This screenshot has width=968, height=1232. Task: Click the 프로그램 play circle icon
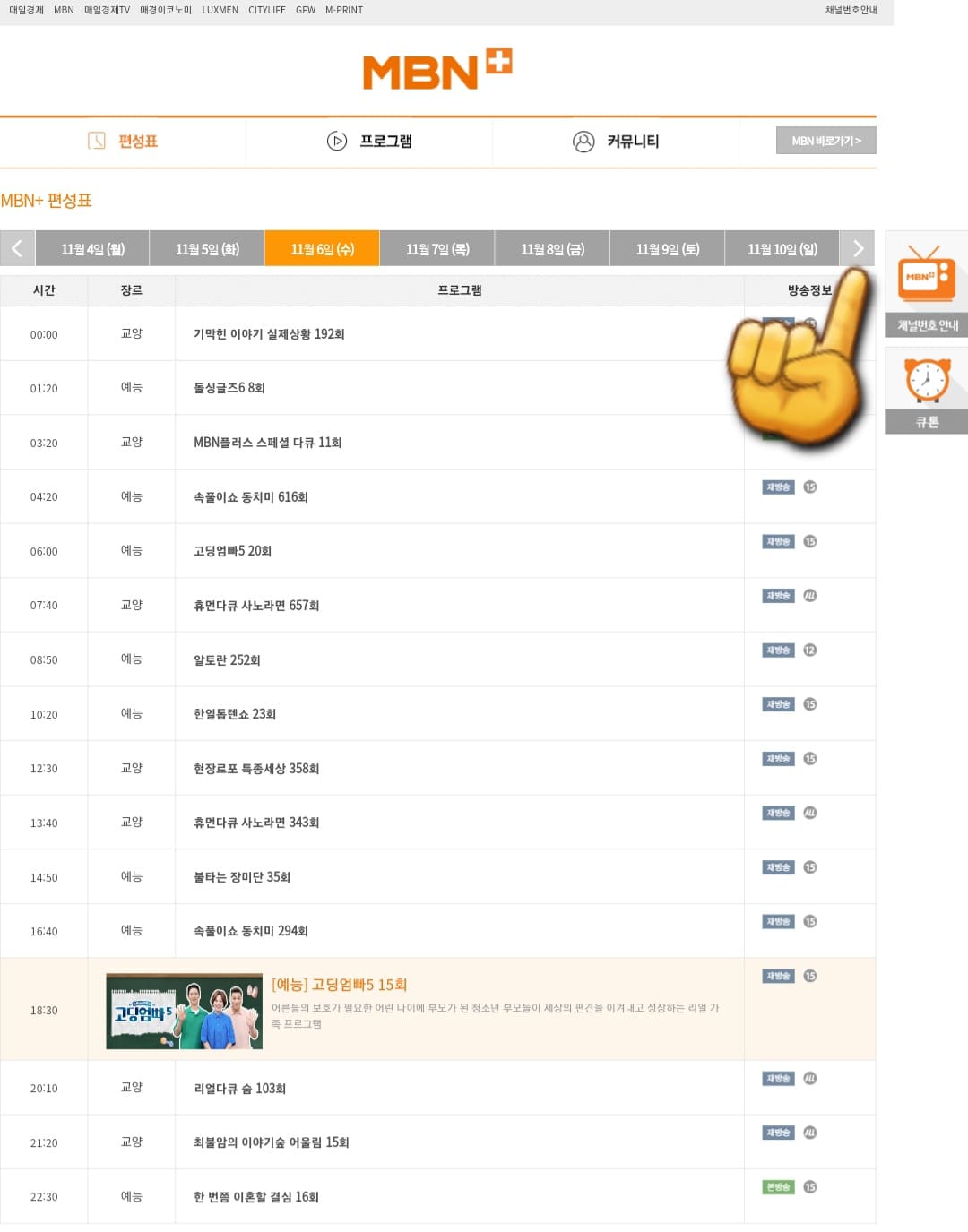(336, 142)
